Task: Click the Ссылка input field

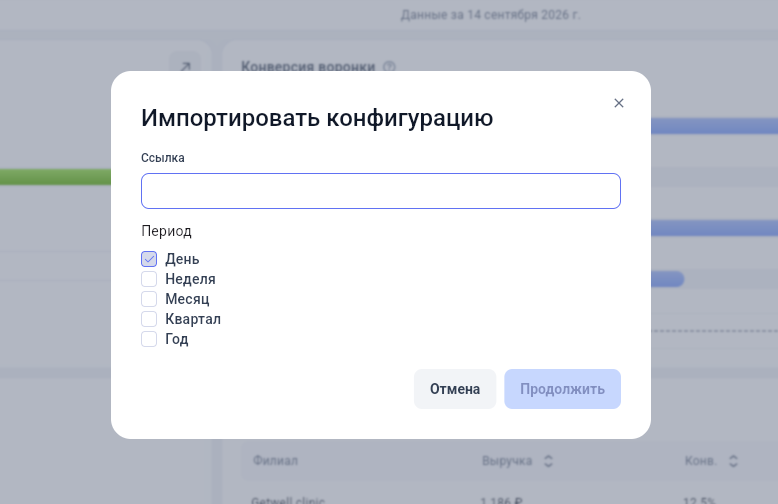Action: coord(381,191)
